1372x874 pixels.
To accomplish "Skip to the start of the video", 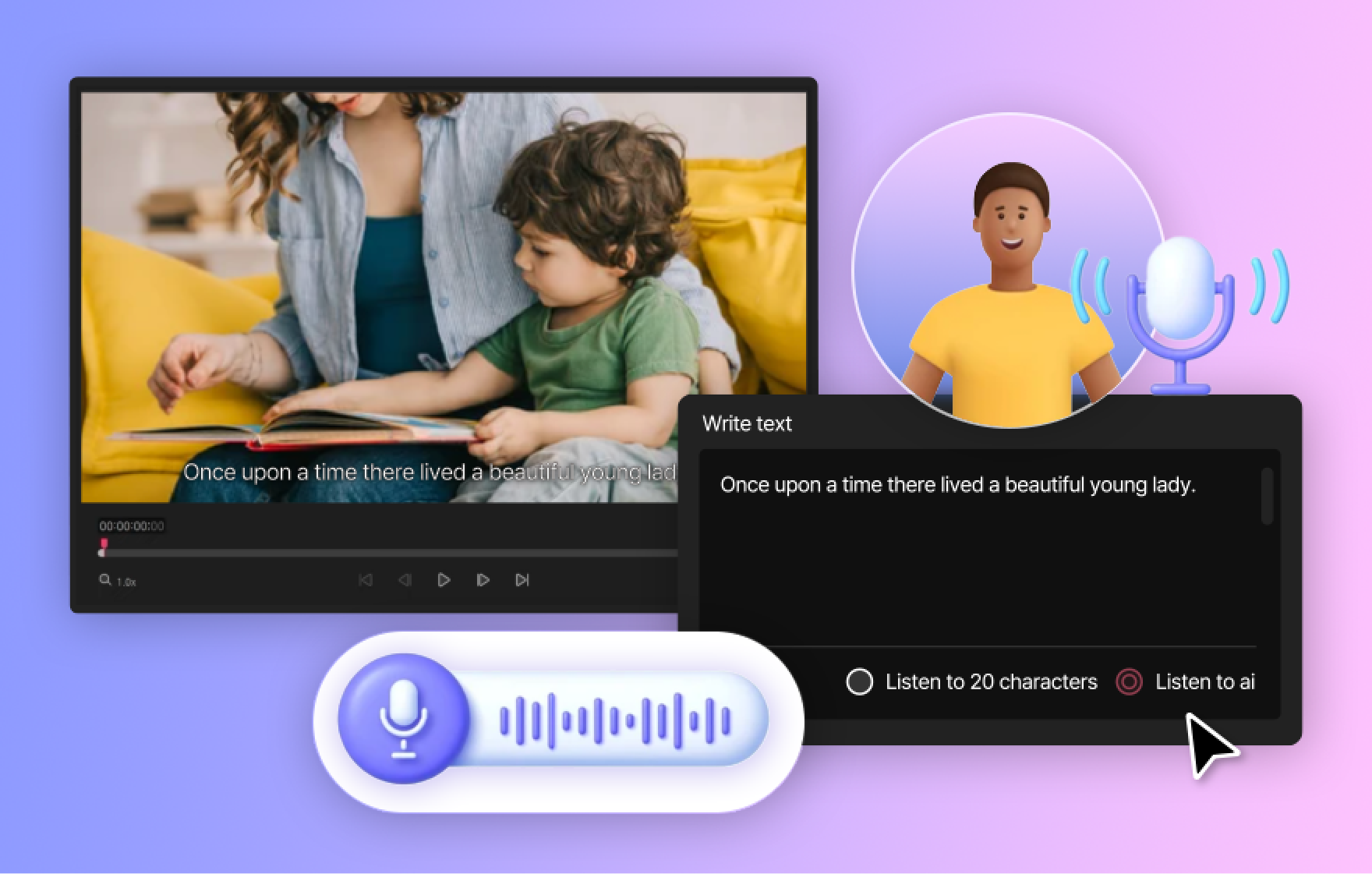I will pyautogui.click(x=365, y=580).
